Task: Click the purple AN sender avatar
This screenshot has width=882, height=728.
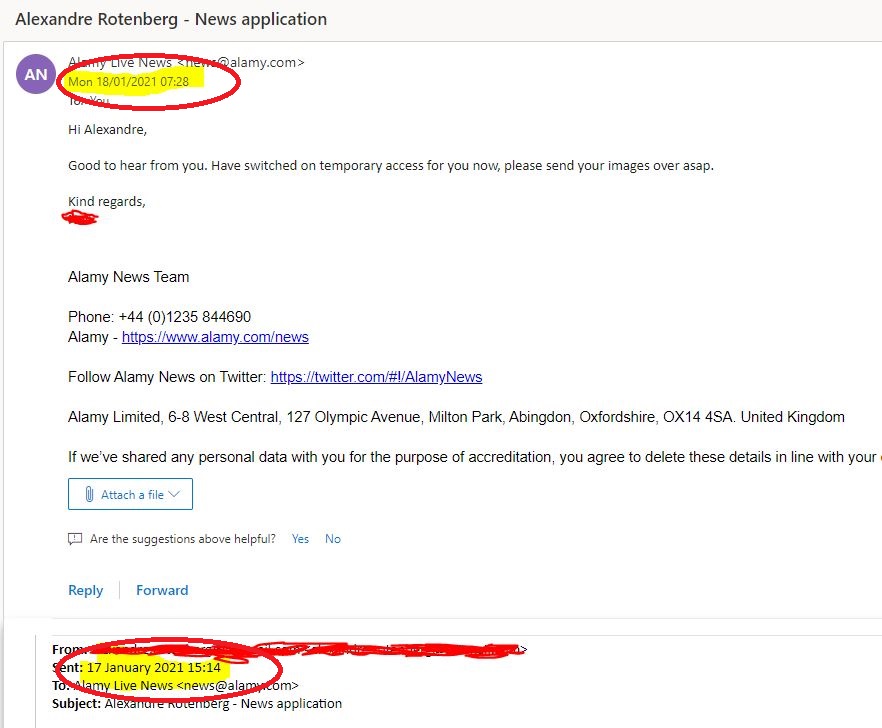Action: (36, 74)
